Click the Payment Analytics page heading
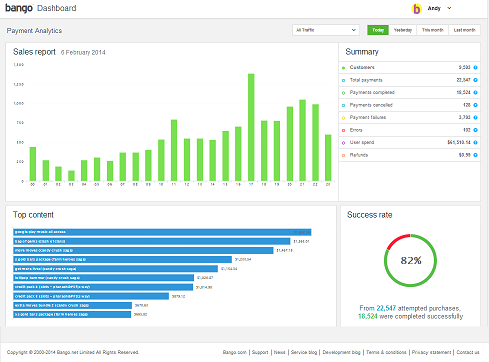Screen dimensions: 489x362 point(34,31)
